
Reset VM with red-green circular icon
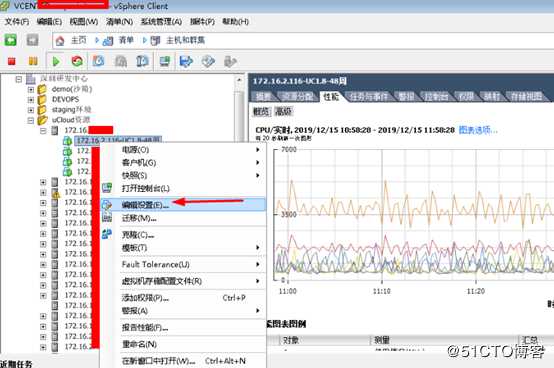coord(77,61)
